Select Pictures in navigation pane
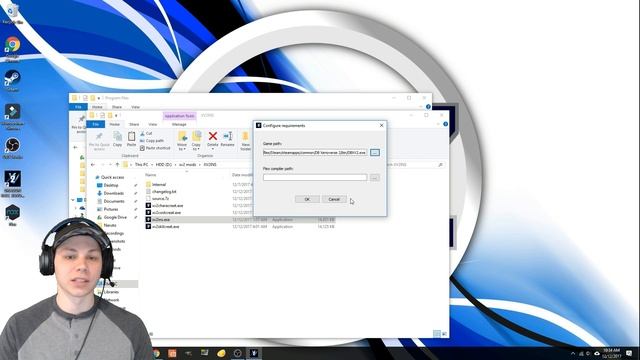 click(x=111, y=209)
